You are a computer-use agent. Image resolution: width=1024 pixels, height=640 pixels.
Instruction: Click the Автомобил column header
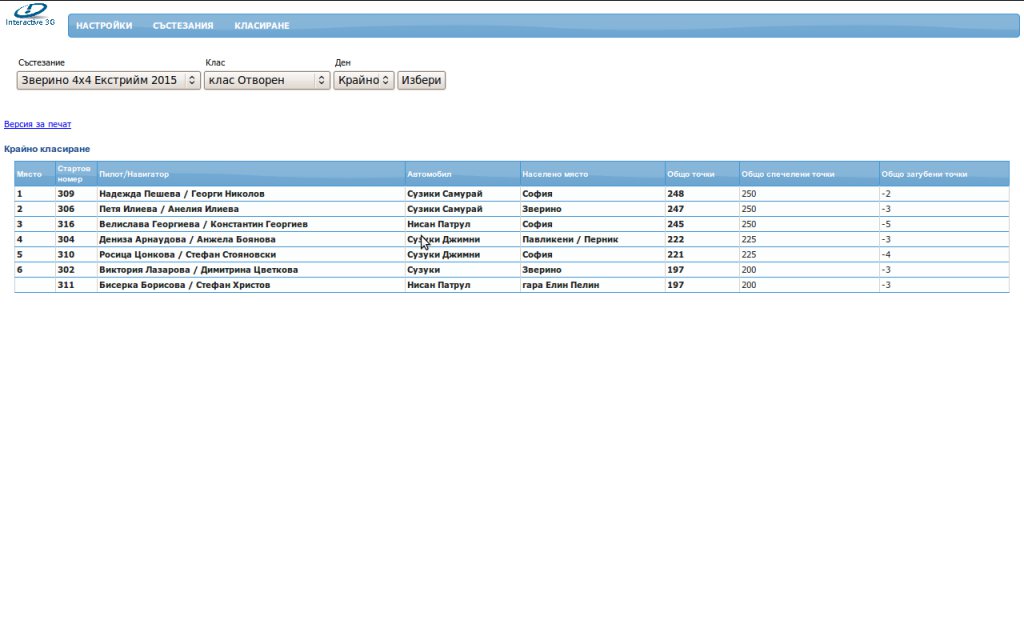(x=430, y=174)
